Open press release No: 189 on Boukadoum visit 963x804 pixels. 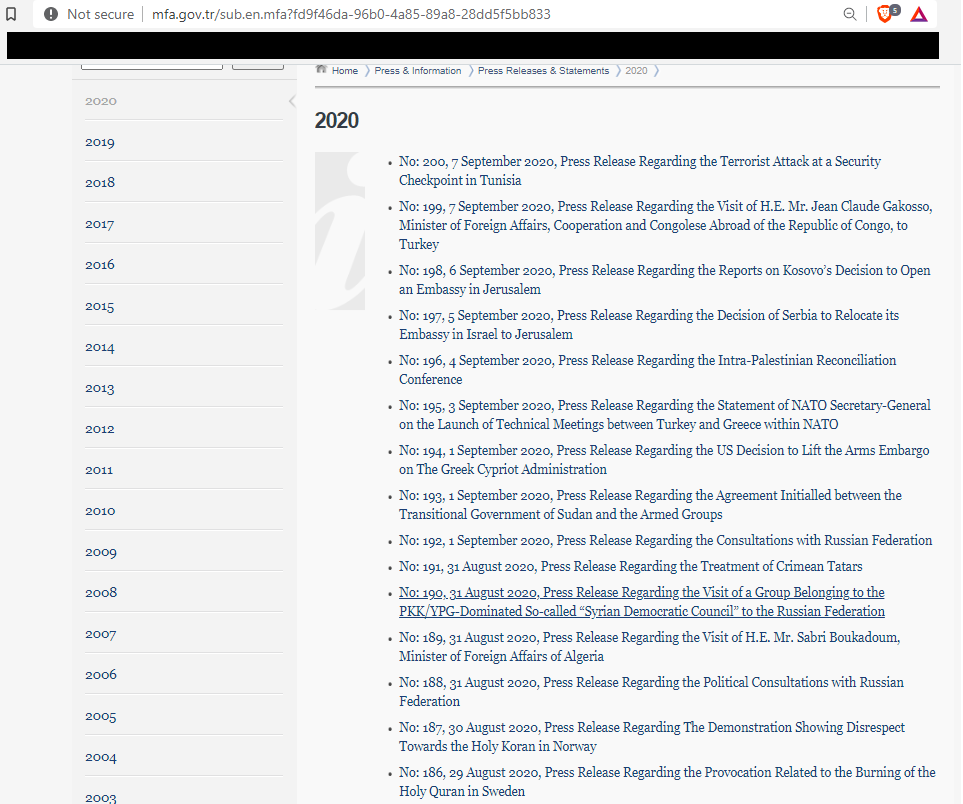pos(650,647)
